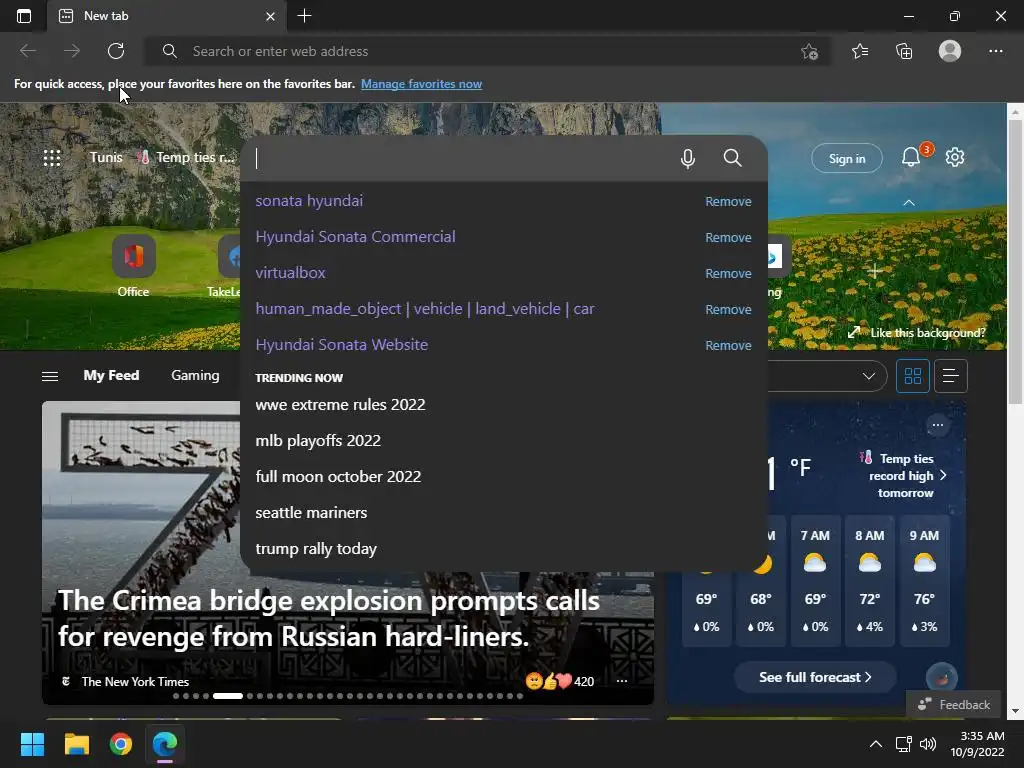Open the Favorites list icon

point(860,51)
